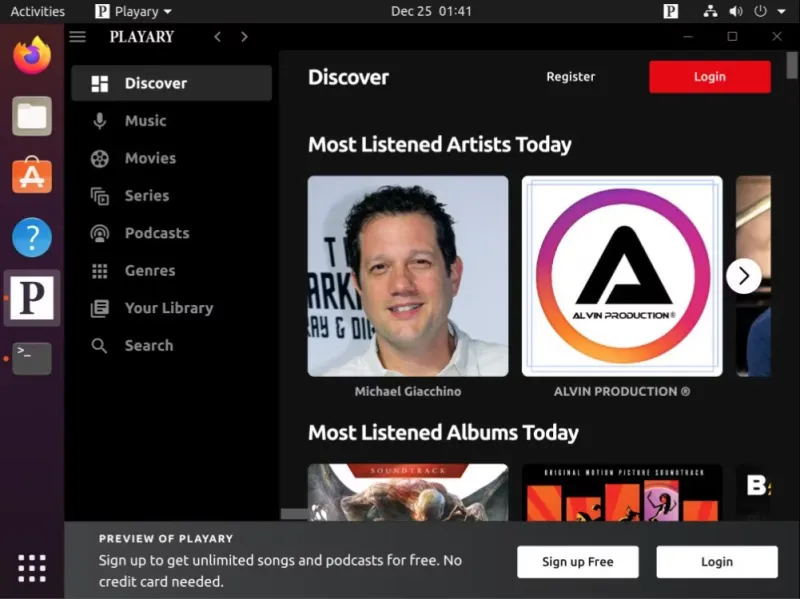Select Genres in sidebar
800x599 pixels.
171,270
